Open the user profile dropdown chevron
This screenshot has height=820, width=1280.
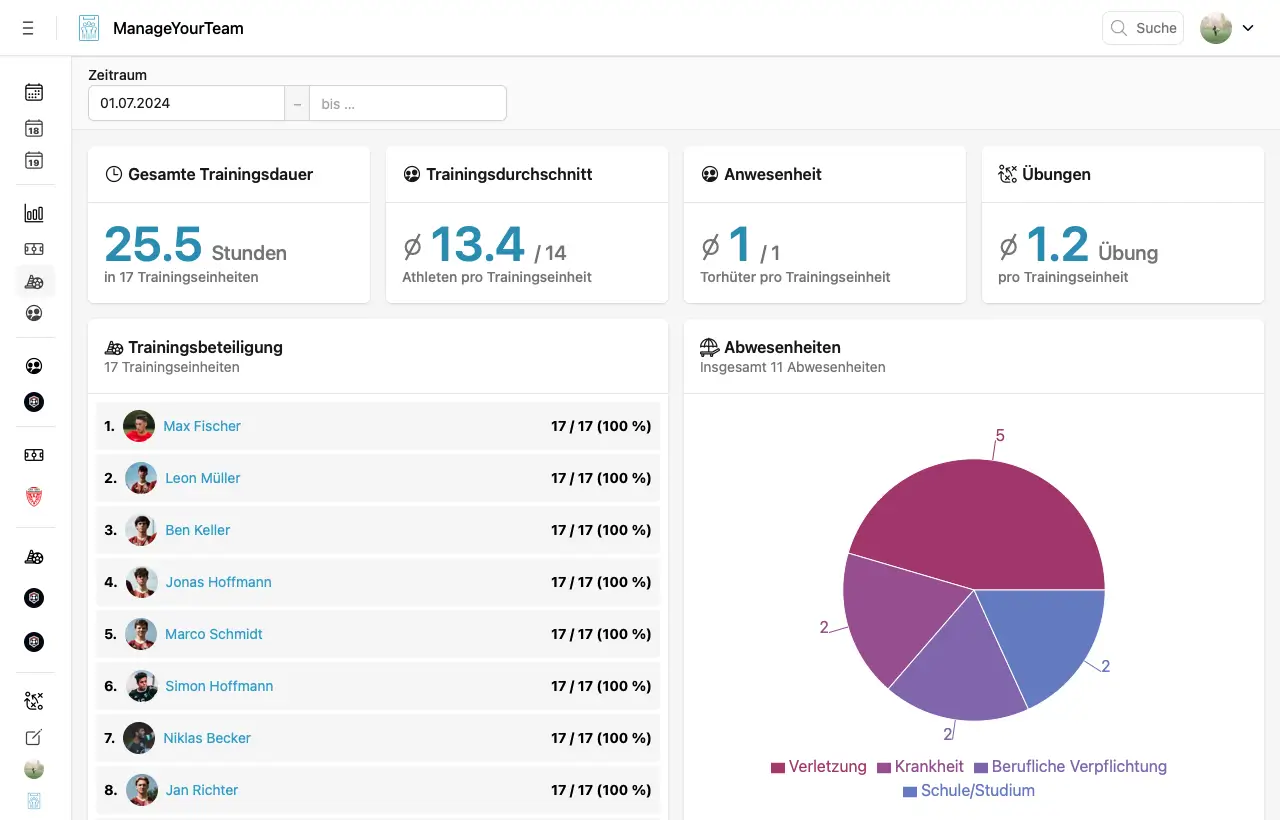1248,27
